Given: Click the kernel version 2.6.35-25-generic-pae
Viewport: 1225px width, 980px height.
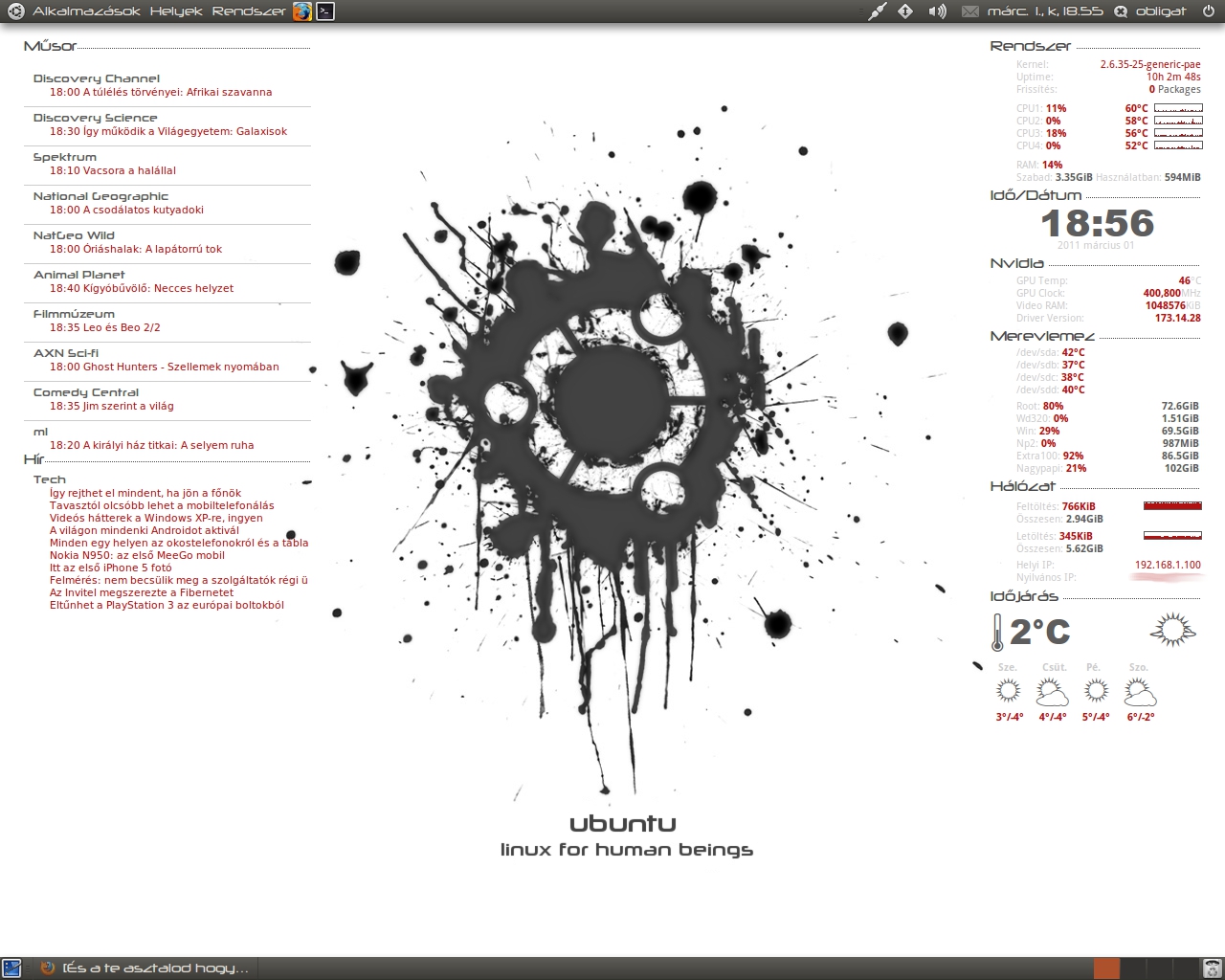Looking at the screenshot, I should 1150,64.
